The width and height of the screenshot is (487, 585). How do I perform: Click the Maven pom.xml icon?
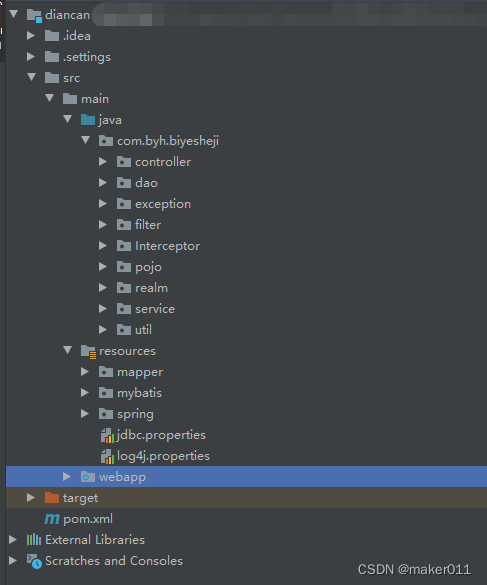click(52, 519)
